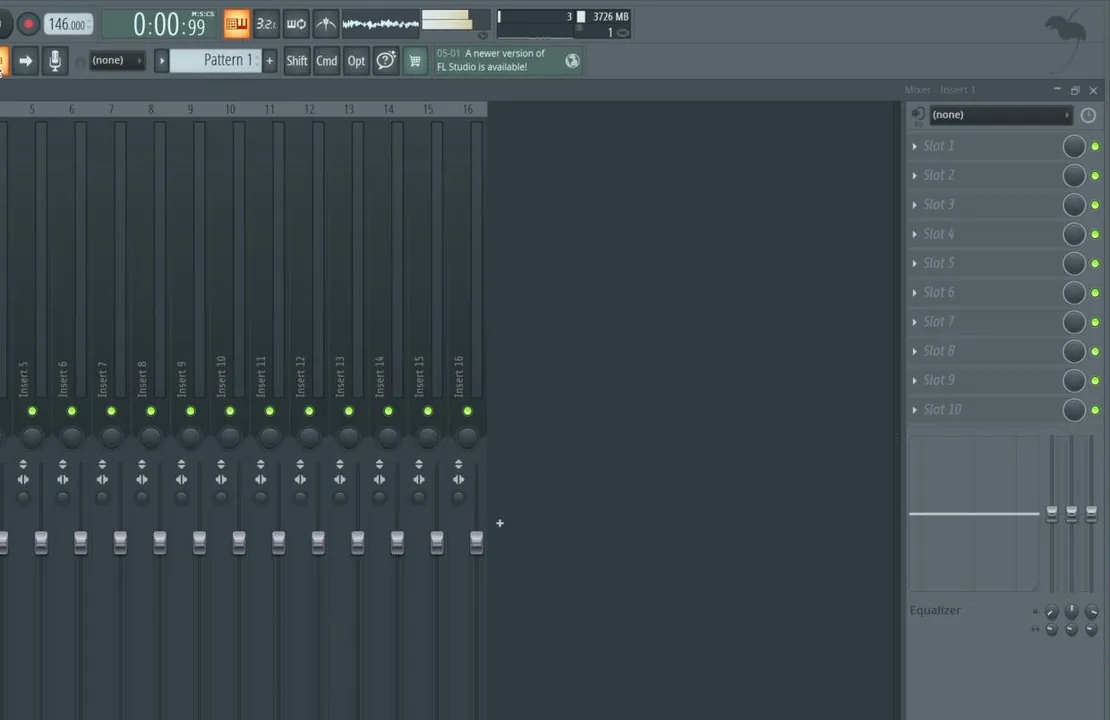Screen dimensions: 1110x720
Task: Toggle the loop recording icon right of 3.2.1
Action: 296,24
